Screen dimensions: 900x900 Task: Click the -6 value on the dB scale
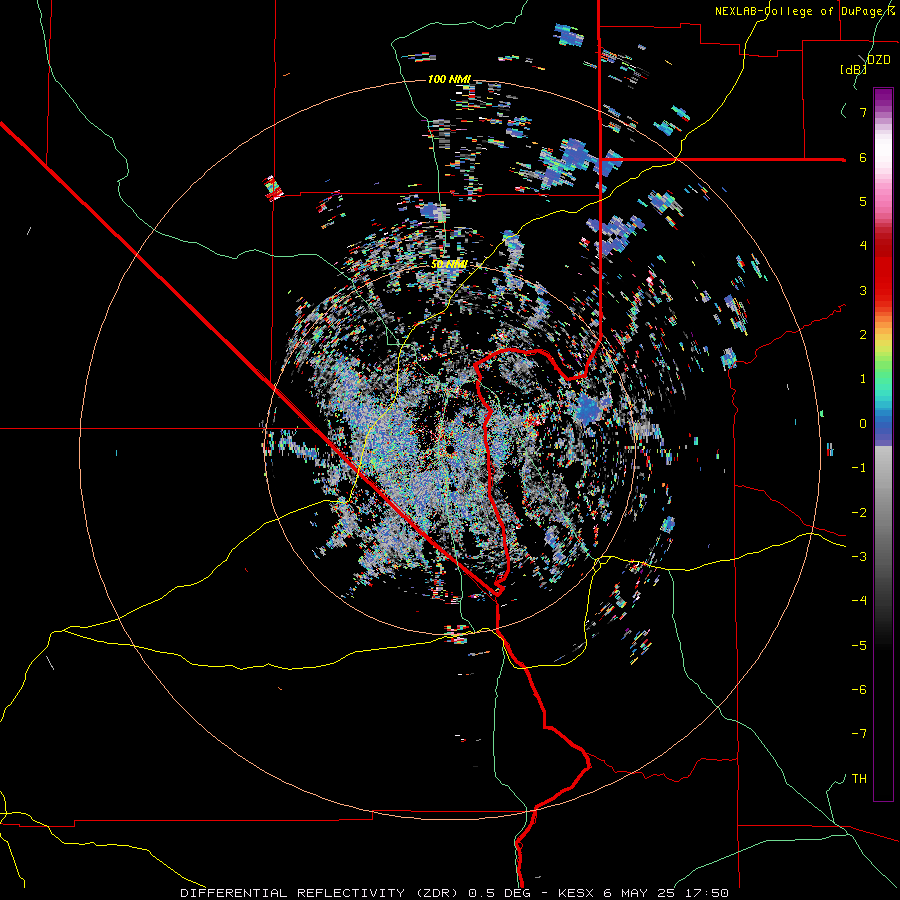coord(859,690)
